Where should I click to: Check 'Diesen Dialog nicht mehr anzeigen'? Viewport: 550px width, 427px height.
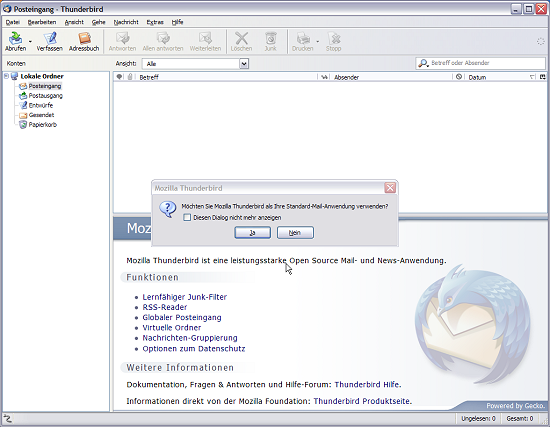[187, 218]
